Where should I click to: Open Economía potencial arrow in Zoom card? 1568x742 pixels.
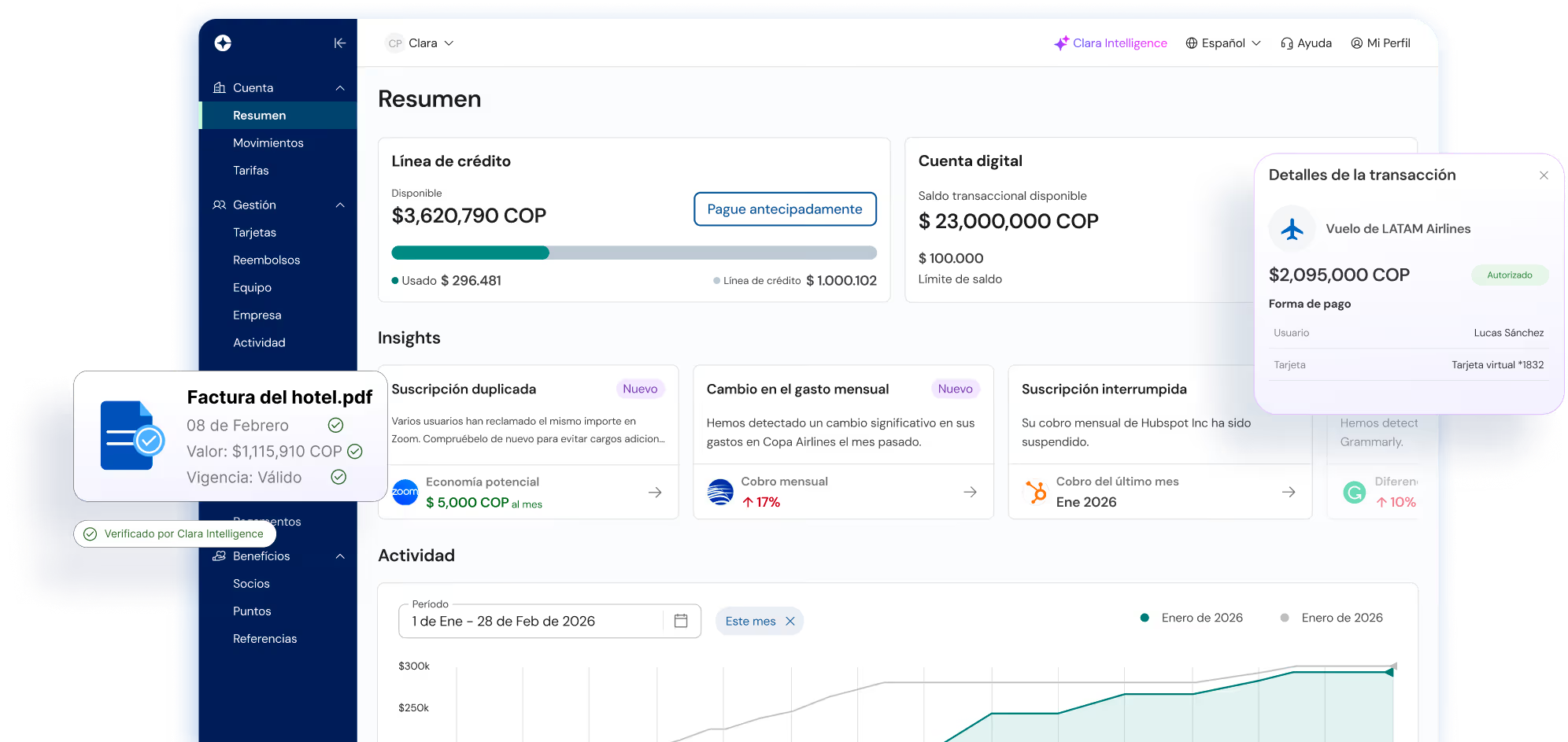click(x=655, y=492)
